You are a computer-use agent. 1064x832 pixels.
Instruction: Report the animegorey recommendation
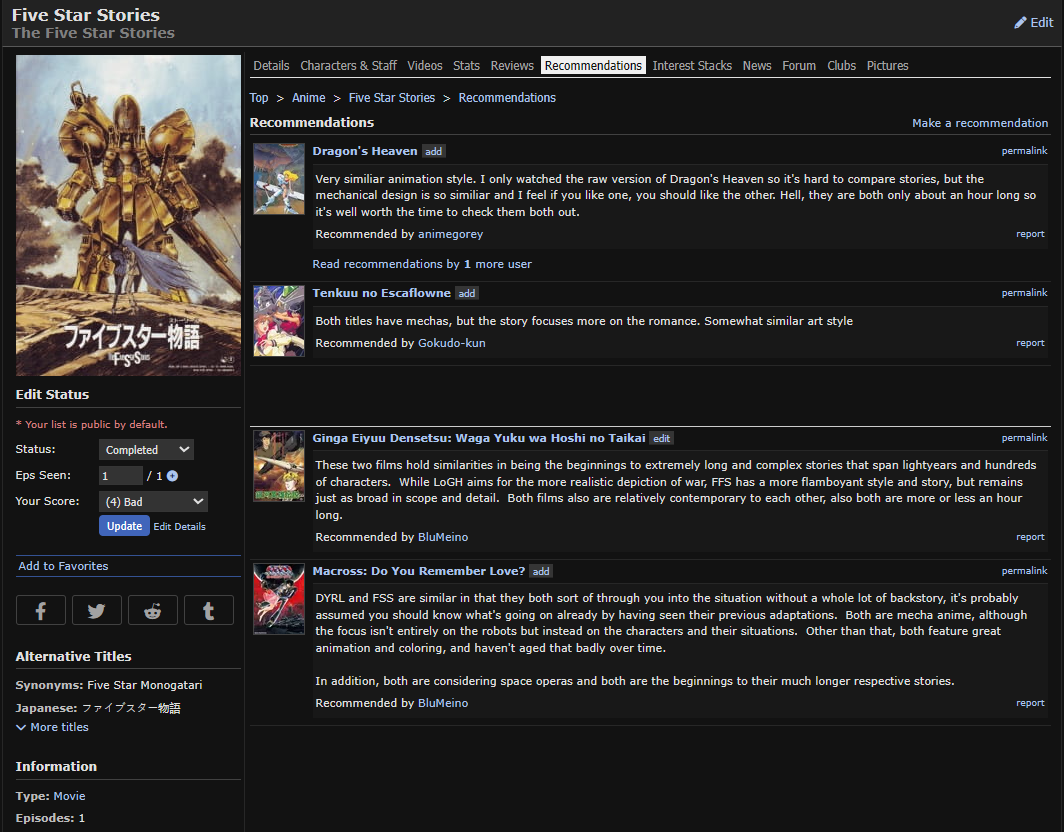(x=1030, y=234)
